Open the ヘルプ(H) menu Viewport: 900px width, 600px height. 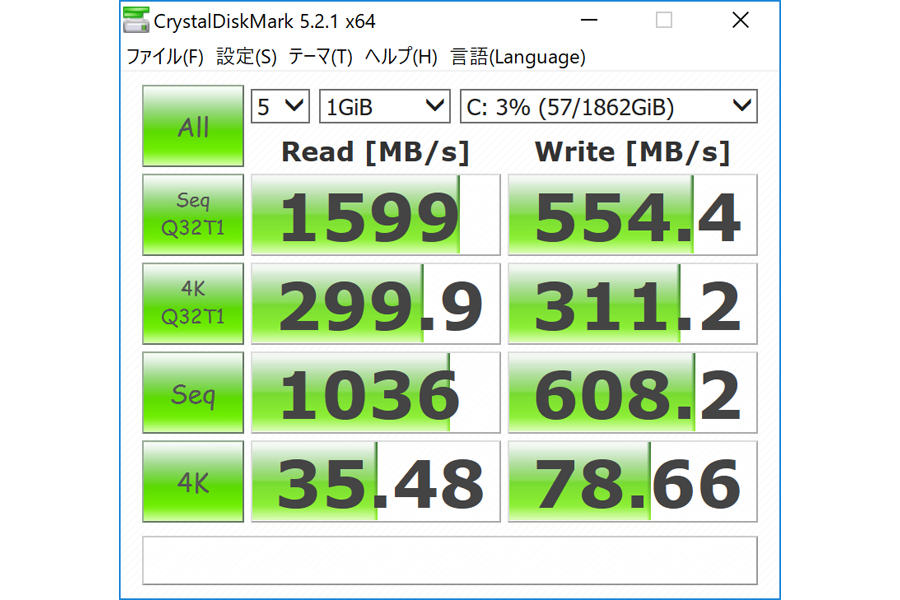coord(401,57)
